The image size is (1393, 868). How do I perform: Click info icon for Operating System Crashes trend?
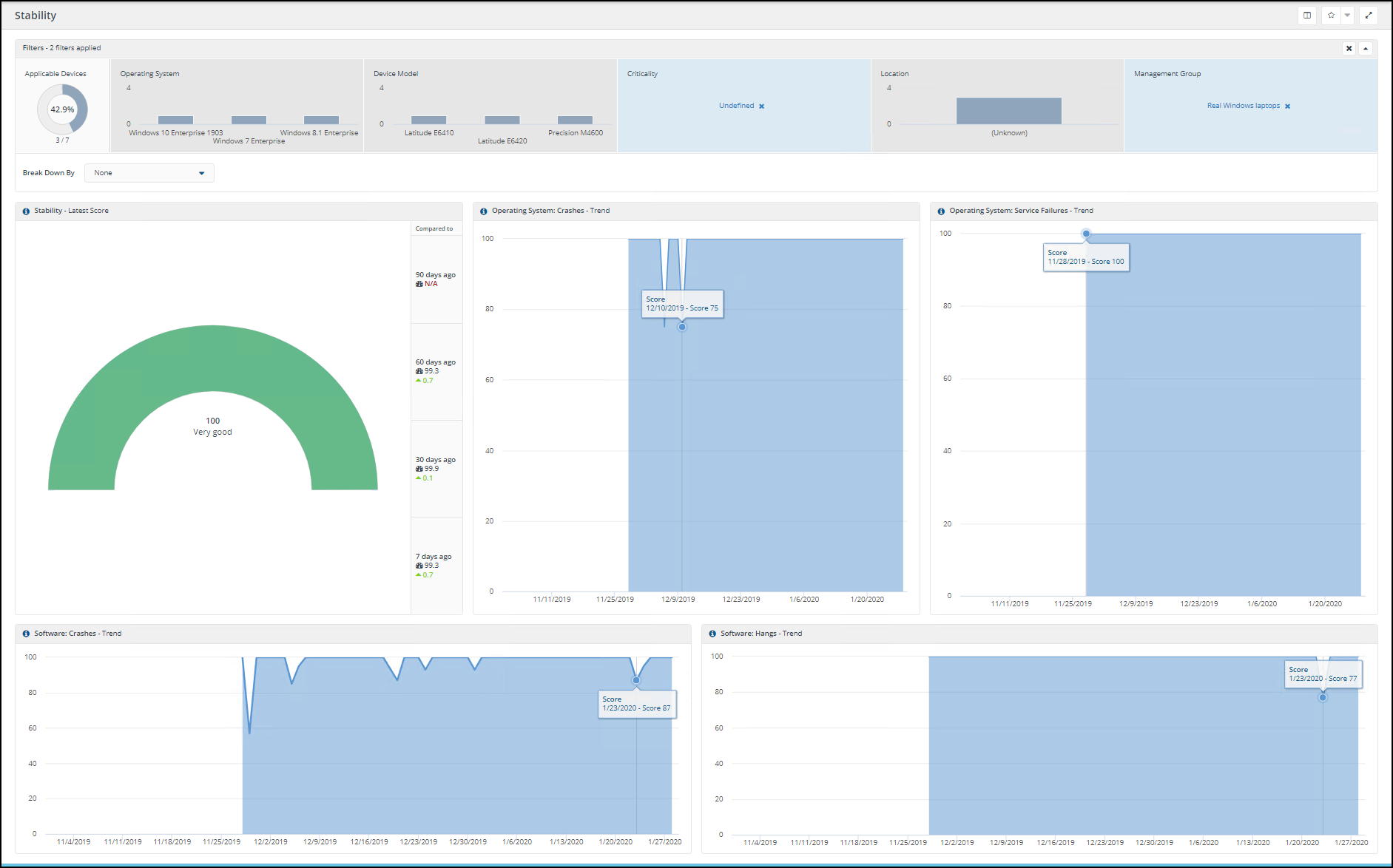[x=484, y=211]
